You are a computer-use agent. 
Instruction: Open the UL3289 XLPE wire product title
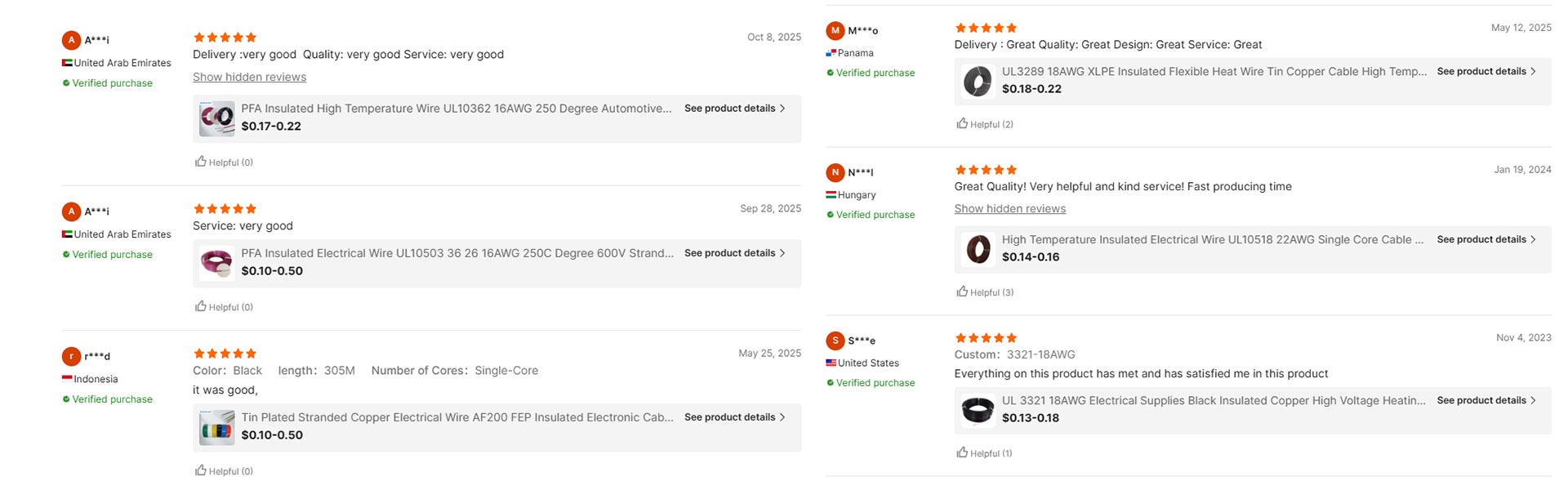coord(1214,72)
